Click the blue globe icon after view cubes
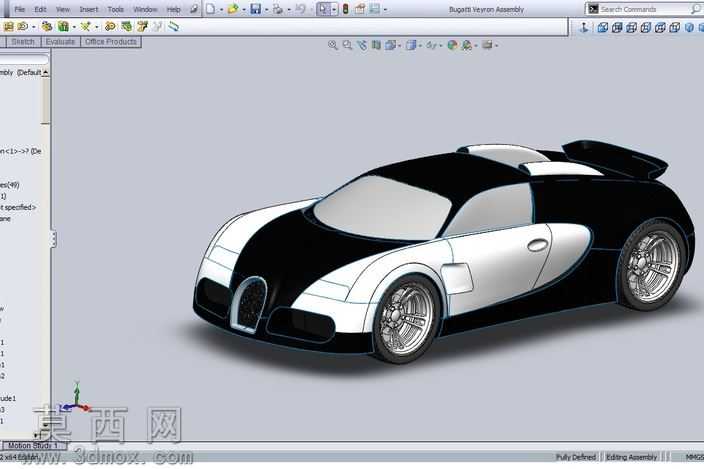The width and height of the screenshot is (704, 469). 689,27
